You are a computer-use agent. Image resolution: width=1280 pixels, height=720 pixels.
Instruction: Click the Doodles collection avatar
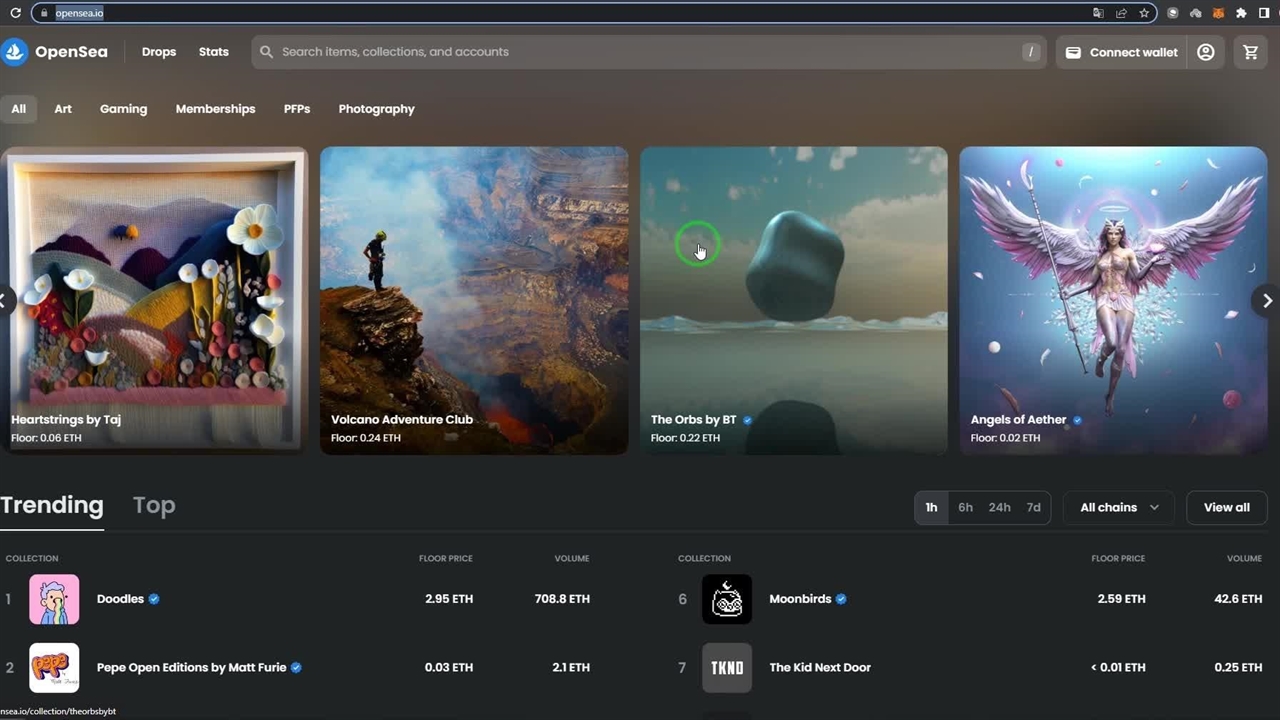[x=54, y=599]
